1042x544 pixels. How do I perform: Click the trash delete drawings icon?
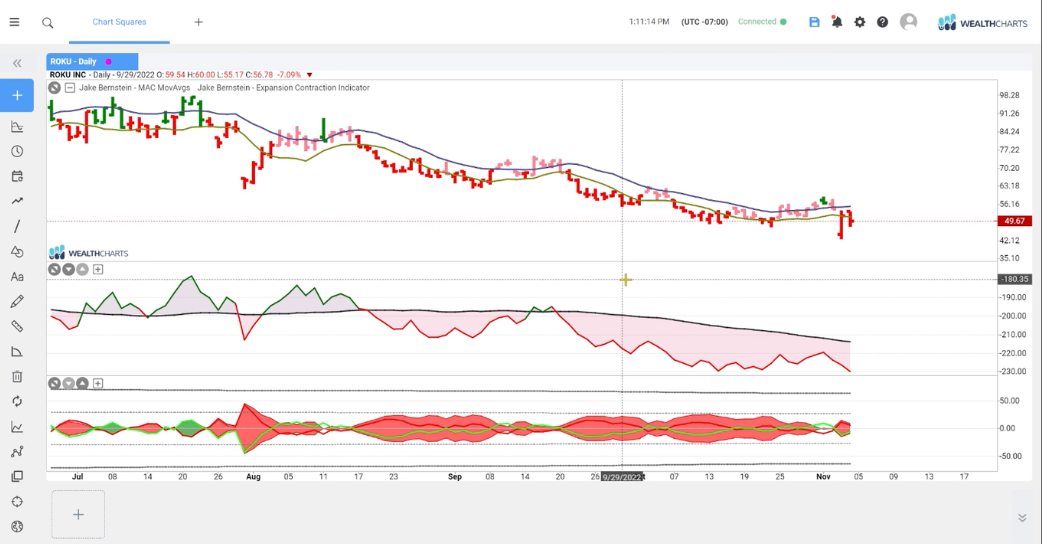[17, 377]
